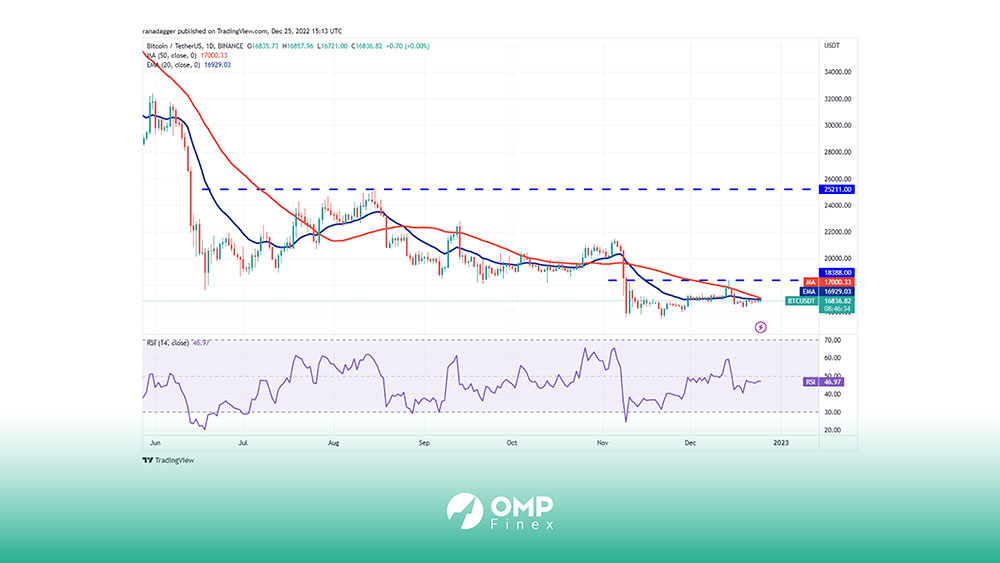This screenshot has height=563, width=1000.
Task: Select the 18388.00 price label
Action: (836, 272)
